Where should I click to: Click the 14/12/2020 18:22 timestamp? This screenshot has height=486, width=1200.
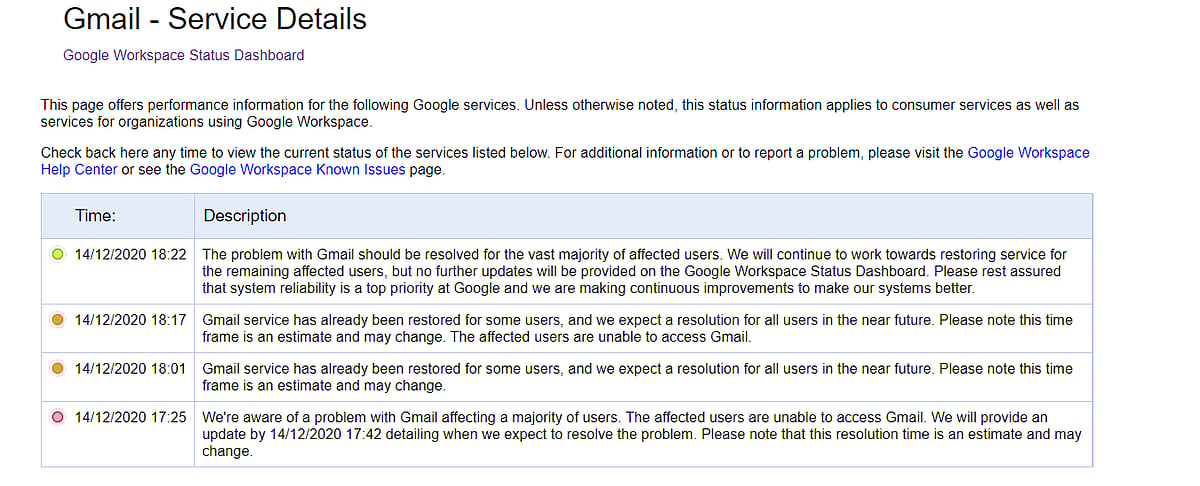point(130,255)
